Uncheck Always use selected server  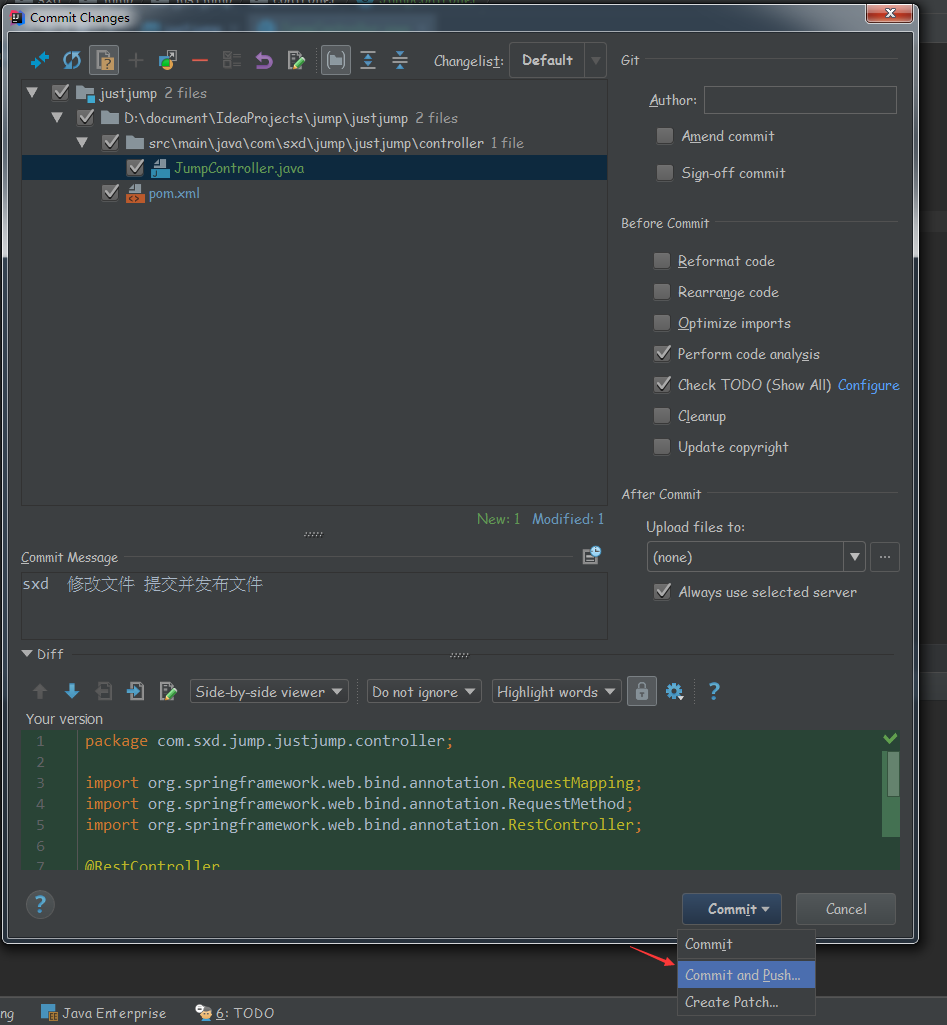(x=662, y=592)
